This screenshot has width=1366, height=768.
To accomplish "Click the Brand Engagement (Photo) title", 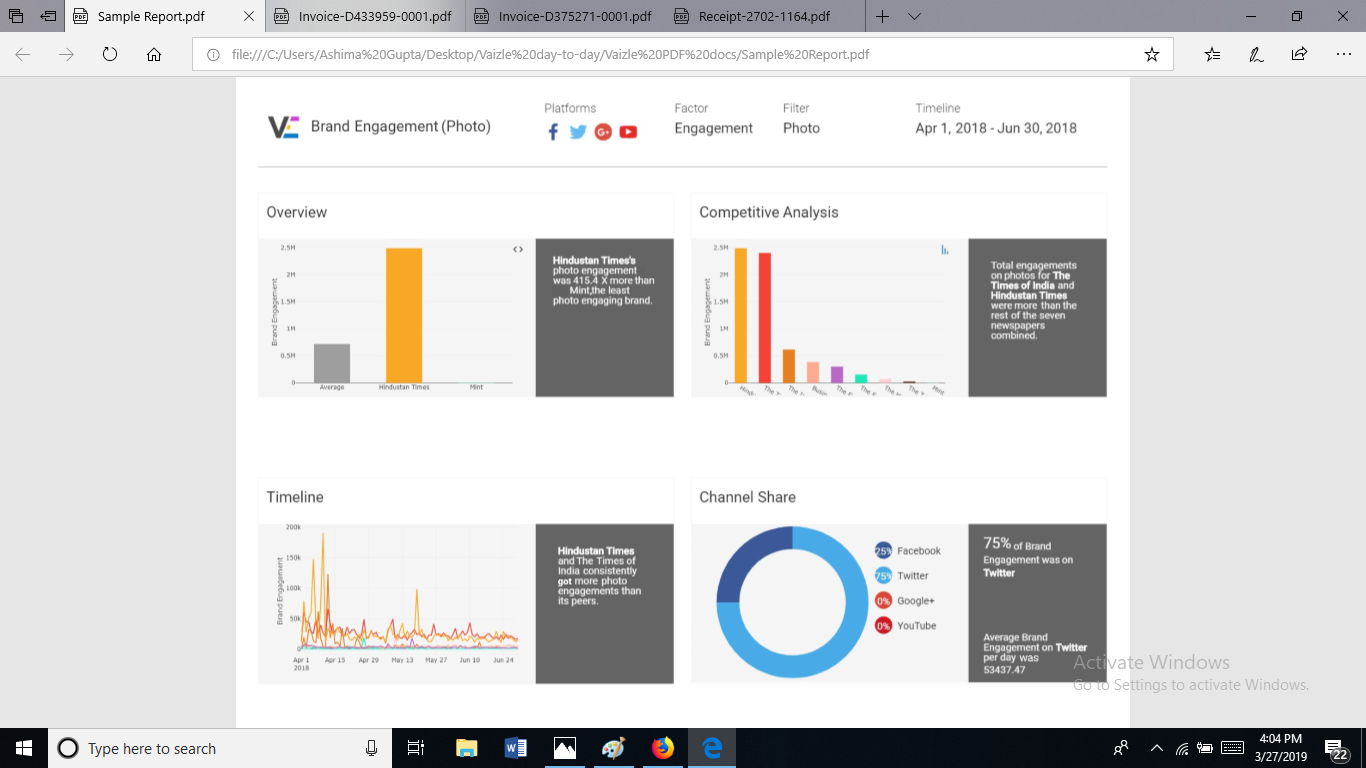I will tap(401, 127).
